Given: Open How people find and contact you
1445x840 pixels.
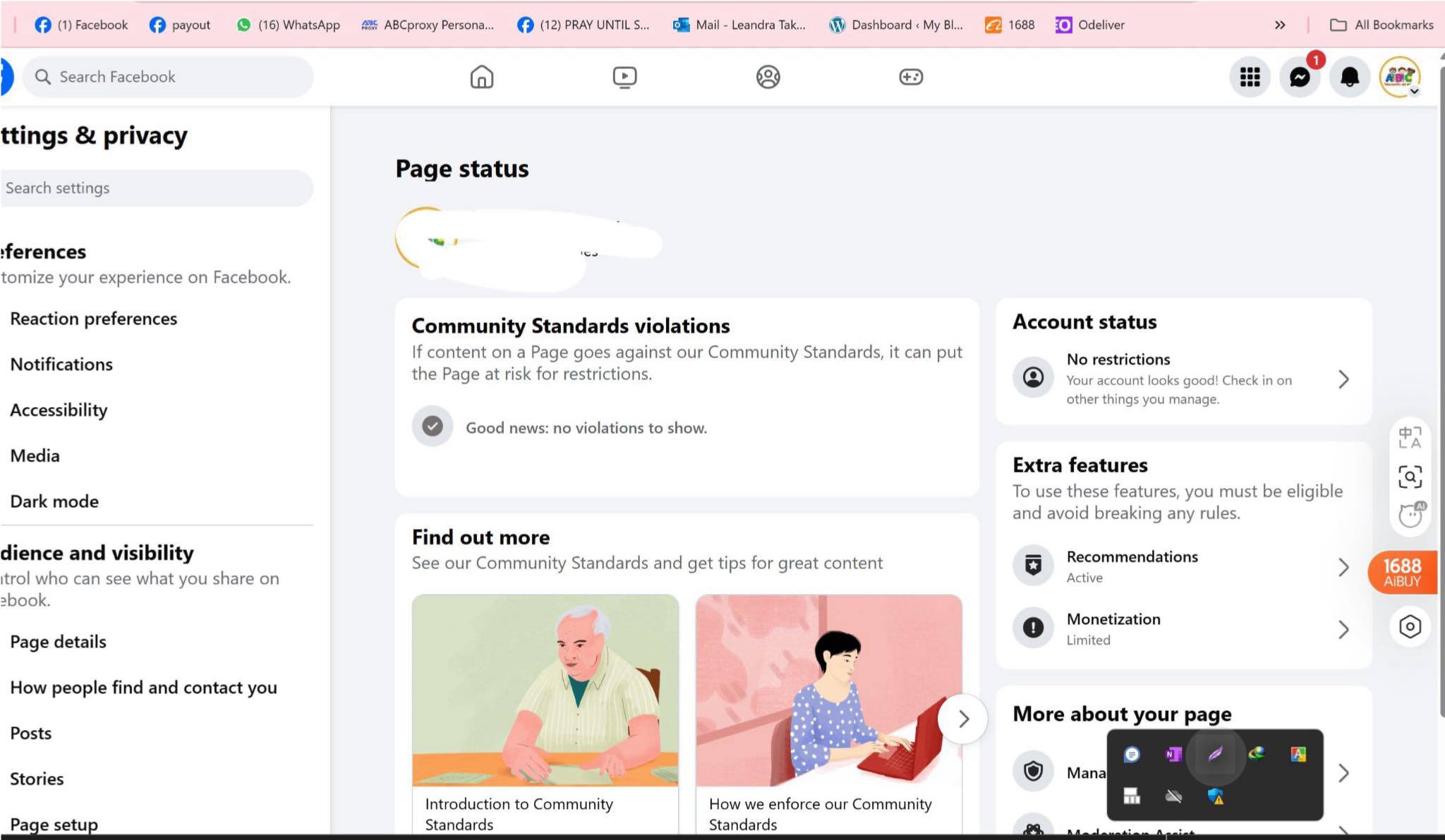Looking at the screenshot, I should 143,688.
